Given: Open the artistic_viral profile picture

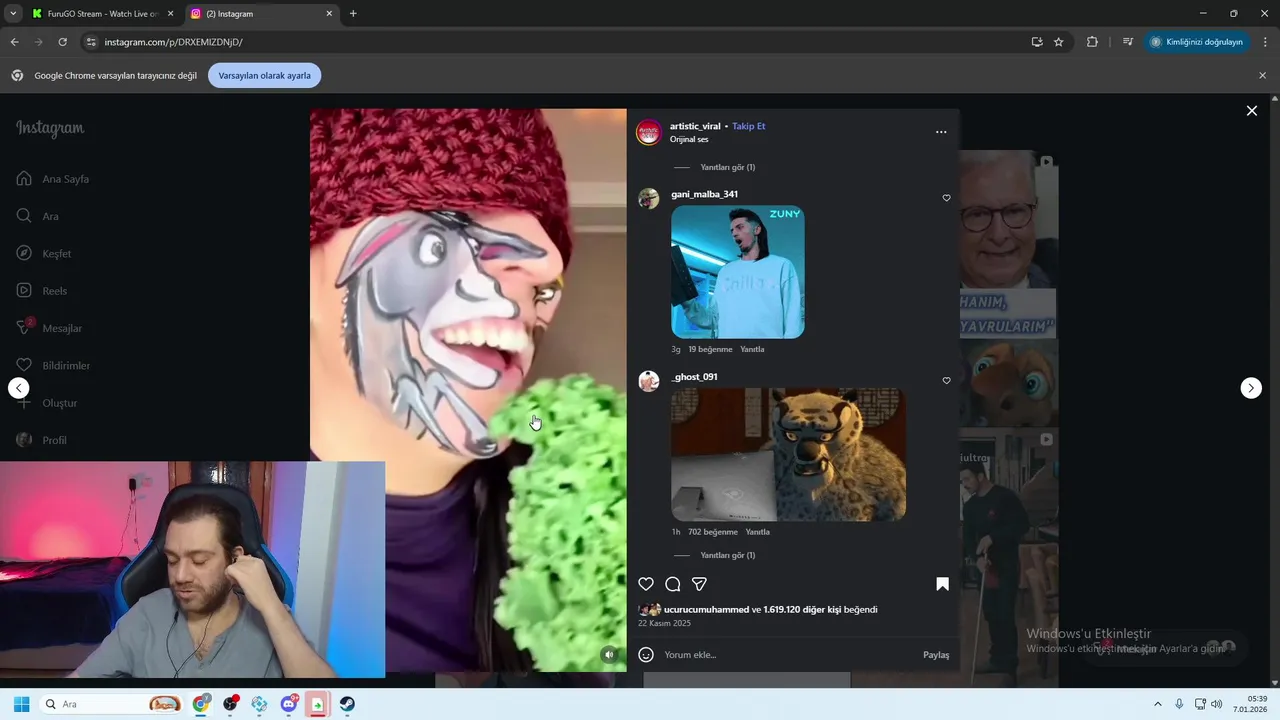Looking at the screenshot, I should pos(649,132).
